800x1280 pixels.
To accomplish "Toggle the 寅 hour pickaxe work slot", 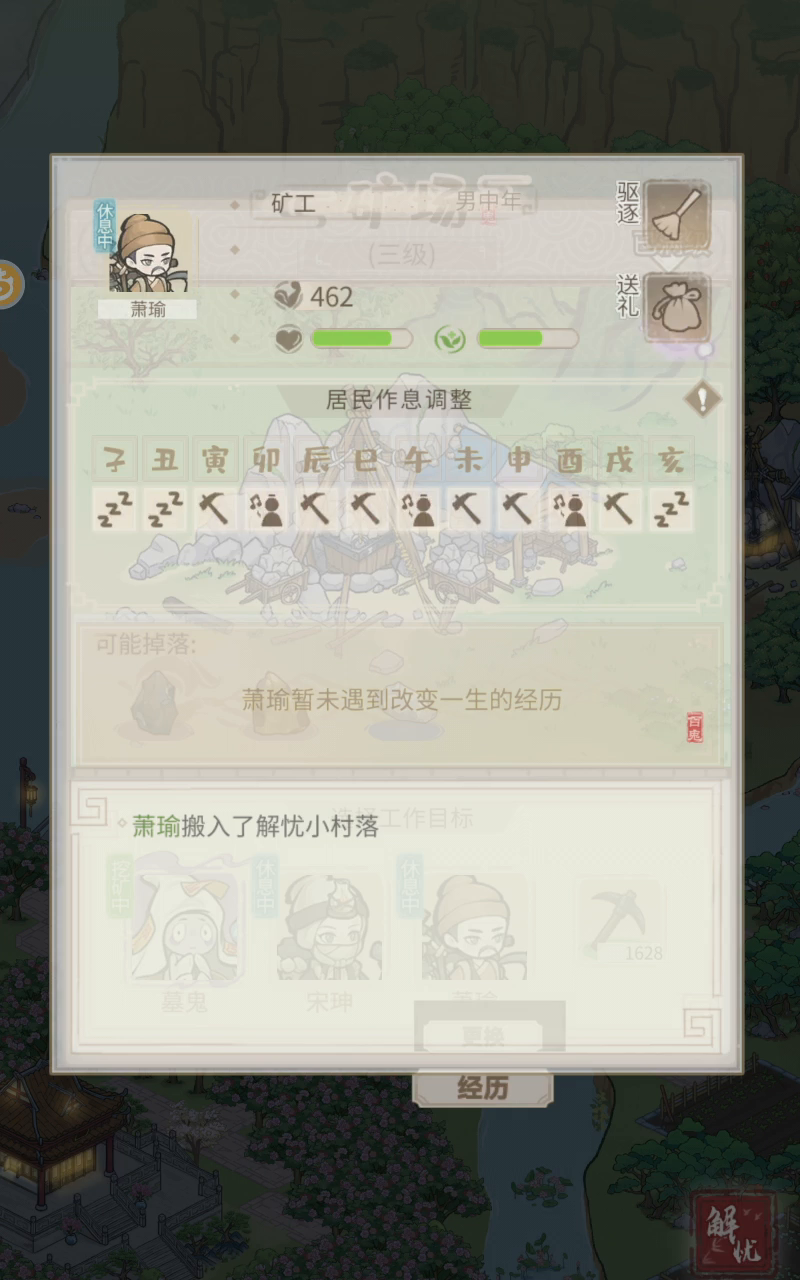I will click(215, 509).
